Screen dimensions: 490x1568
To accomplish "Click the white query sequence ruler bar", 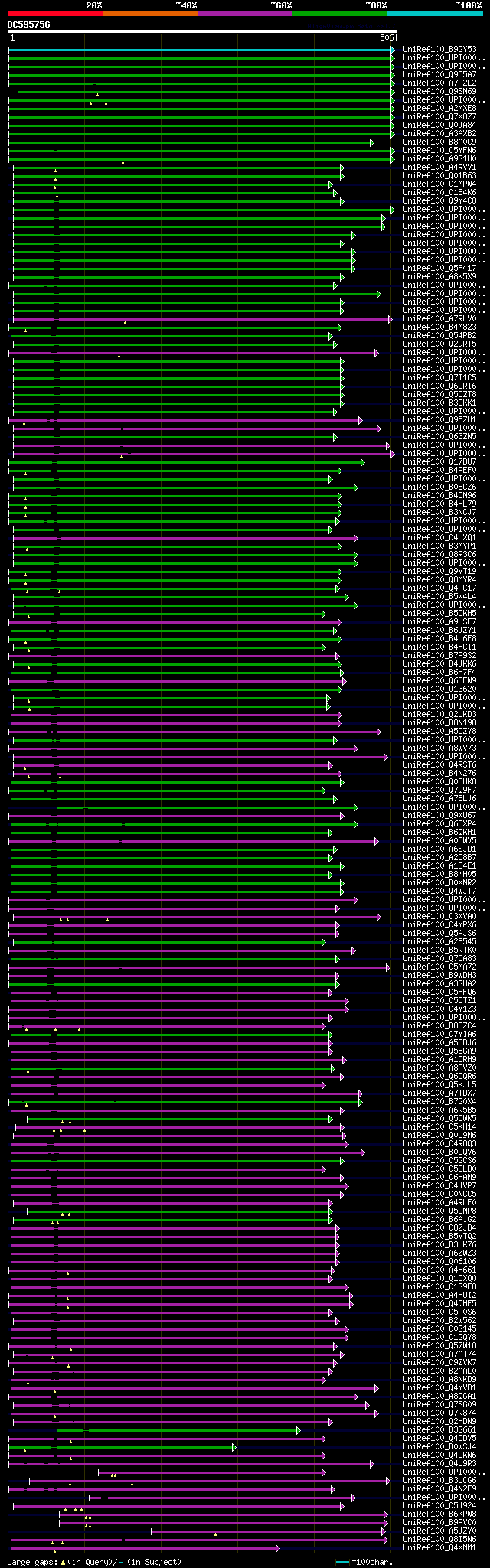I will pyautogui.click(x=202, y=31).
